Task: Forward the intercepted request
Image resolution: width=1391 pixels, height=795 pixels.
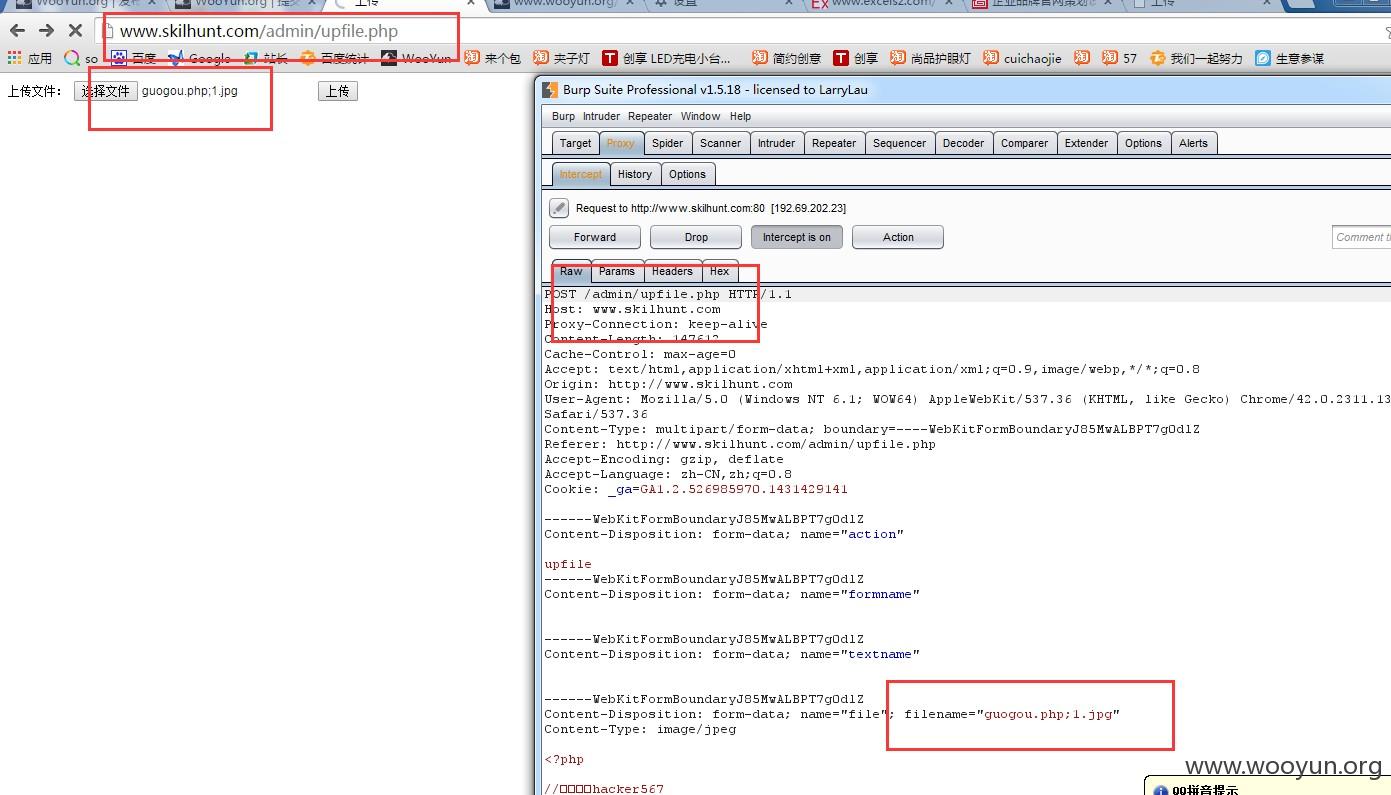Action: point(595,237)
